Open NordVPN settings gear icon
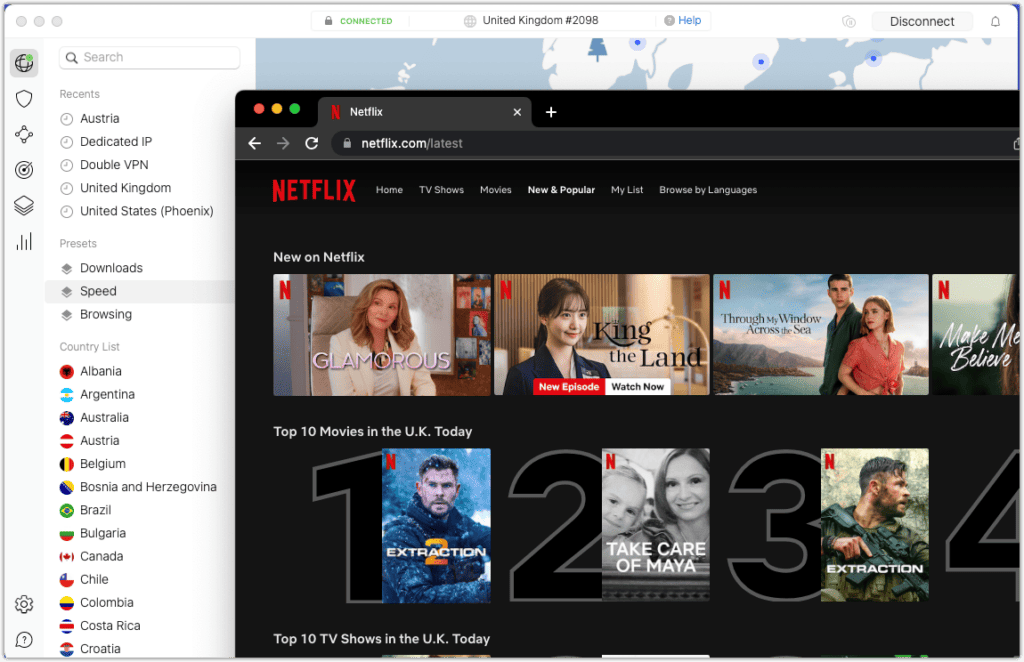 (24, 604)
